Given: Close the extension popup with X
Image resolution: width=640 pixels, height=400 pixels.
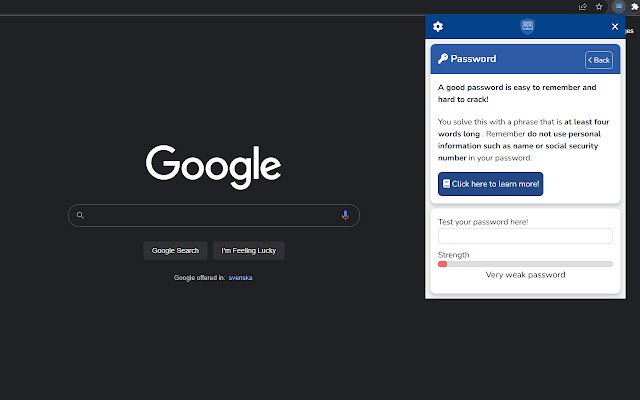Looking at the screenshot, I should point(615,27).
